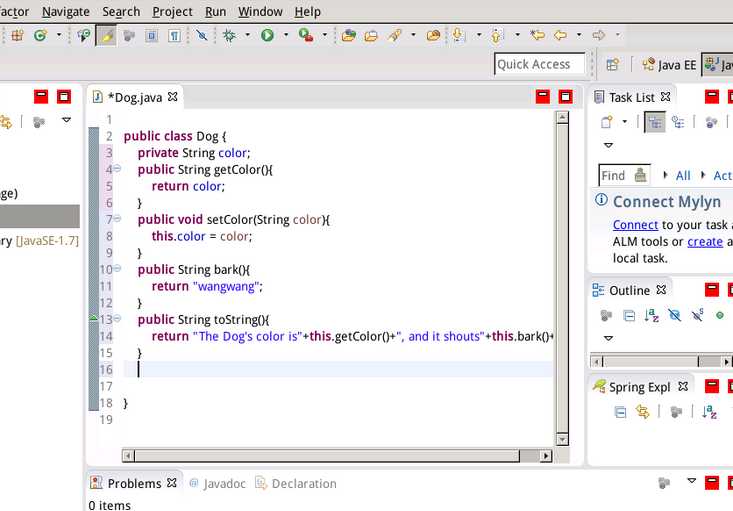Collapse the bark() method fold marker
This screenshot has width=733, height=511.
click(117, 268)
